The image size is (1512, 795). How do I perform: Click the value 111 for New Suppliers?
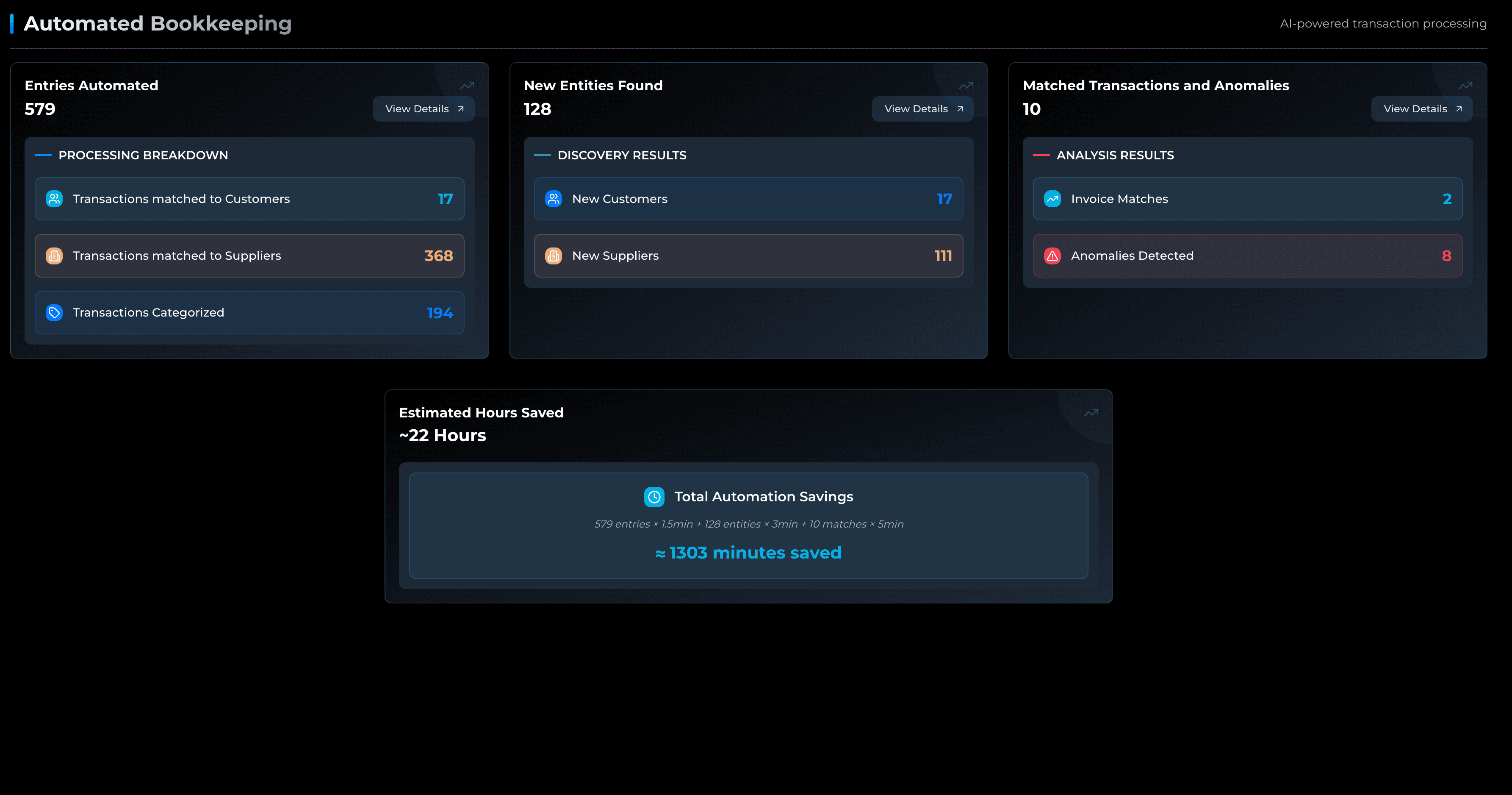click(x=943, y=256)
